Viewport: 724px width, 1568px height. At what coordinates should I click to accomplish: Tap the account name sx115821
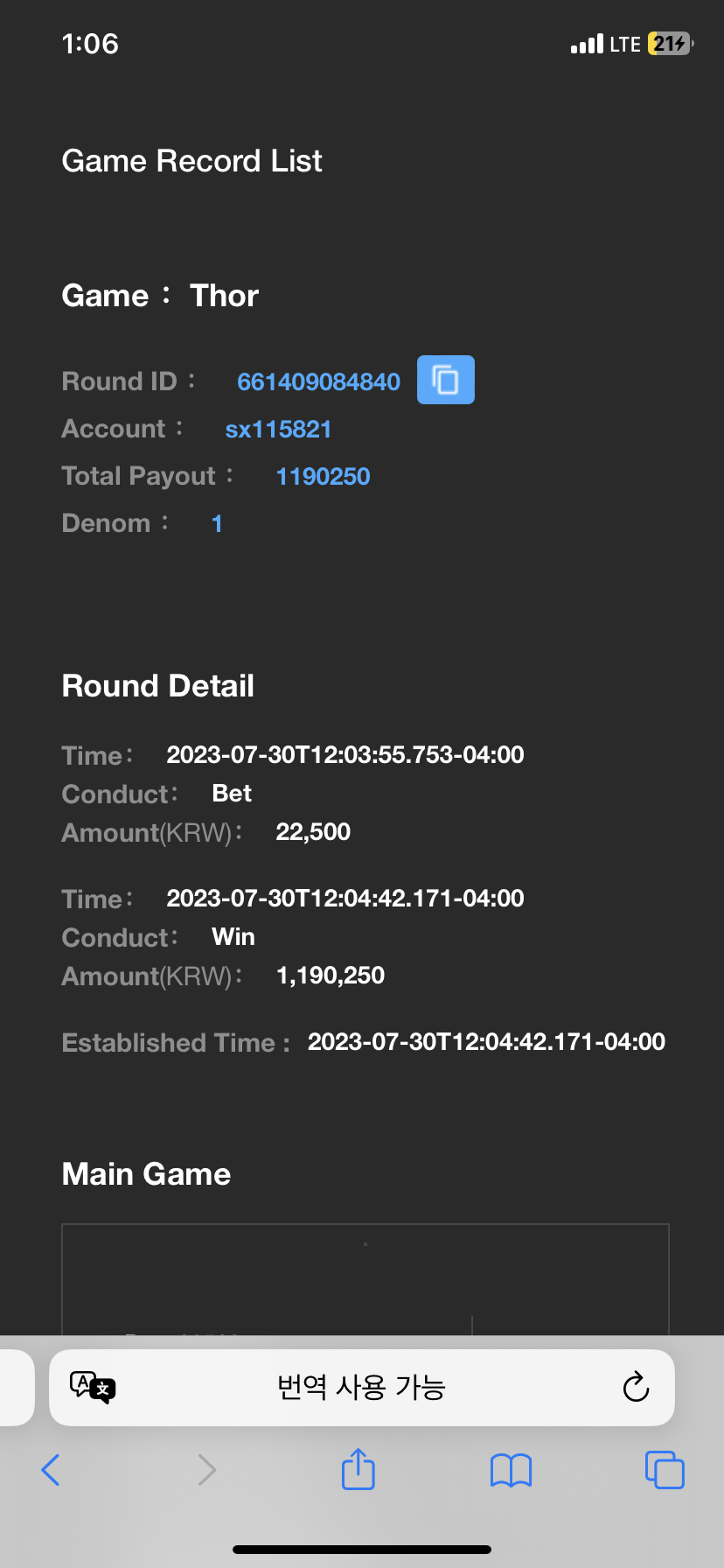pyautogui.click(x=278, y=430)
